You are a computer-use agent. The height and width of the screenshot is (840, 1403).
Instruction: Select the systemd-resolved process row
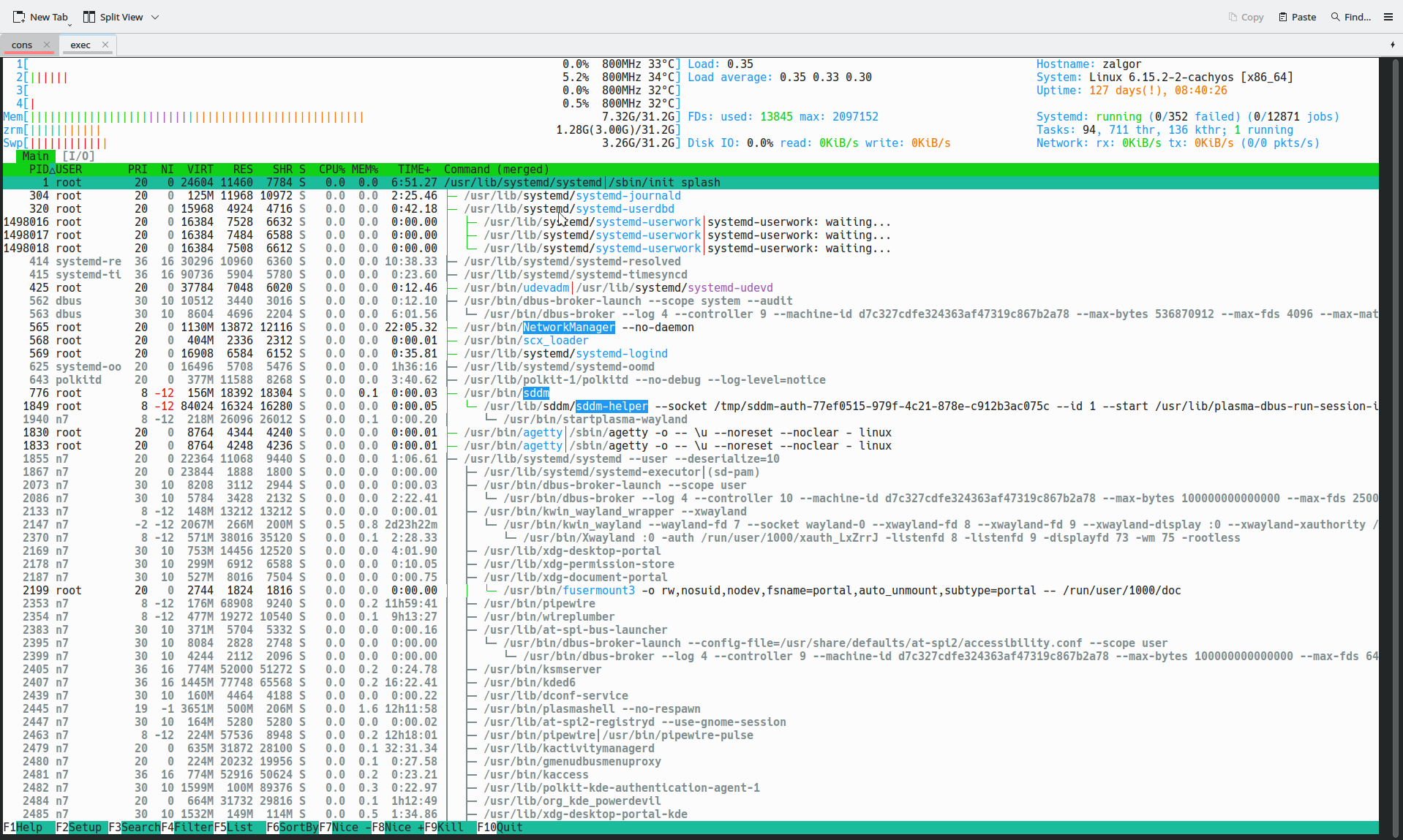[x=691, y=262]
